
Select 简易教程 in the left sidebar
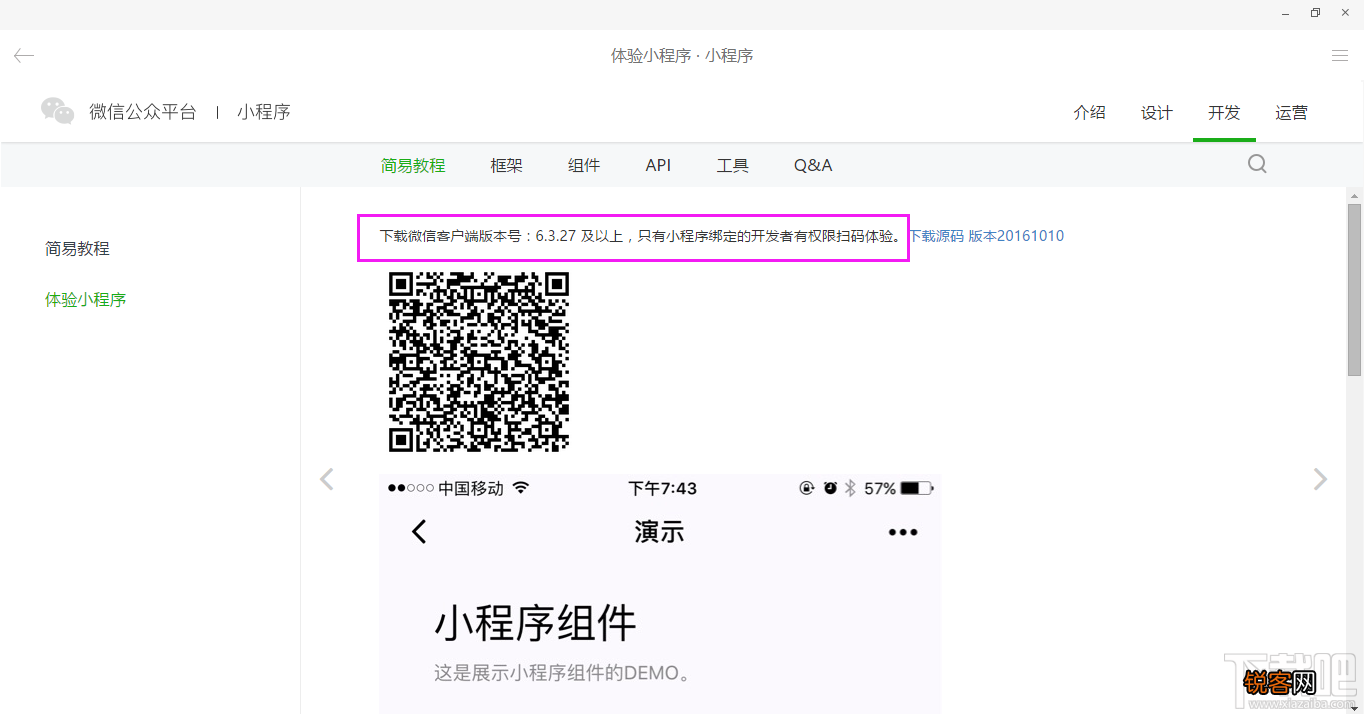tap(77, 248)
